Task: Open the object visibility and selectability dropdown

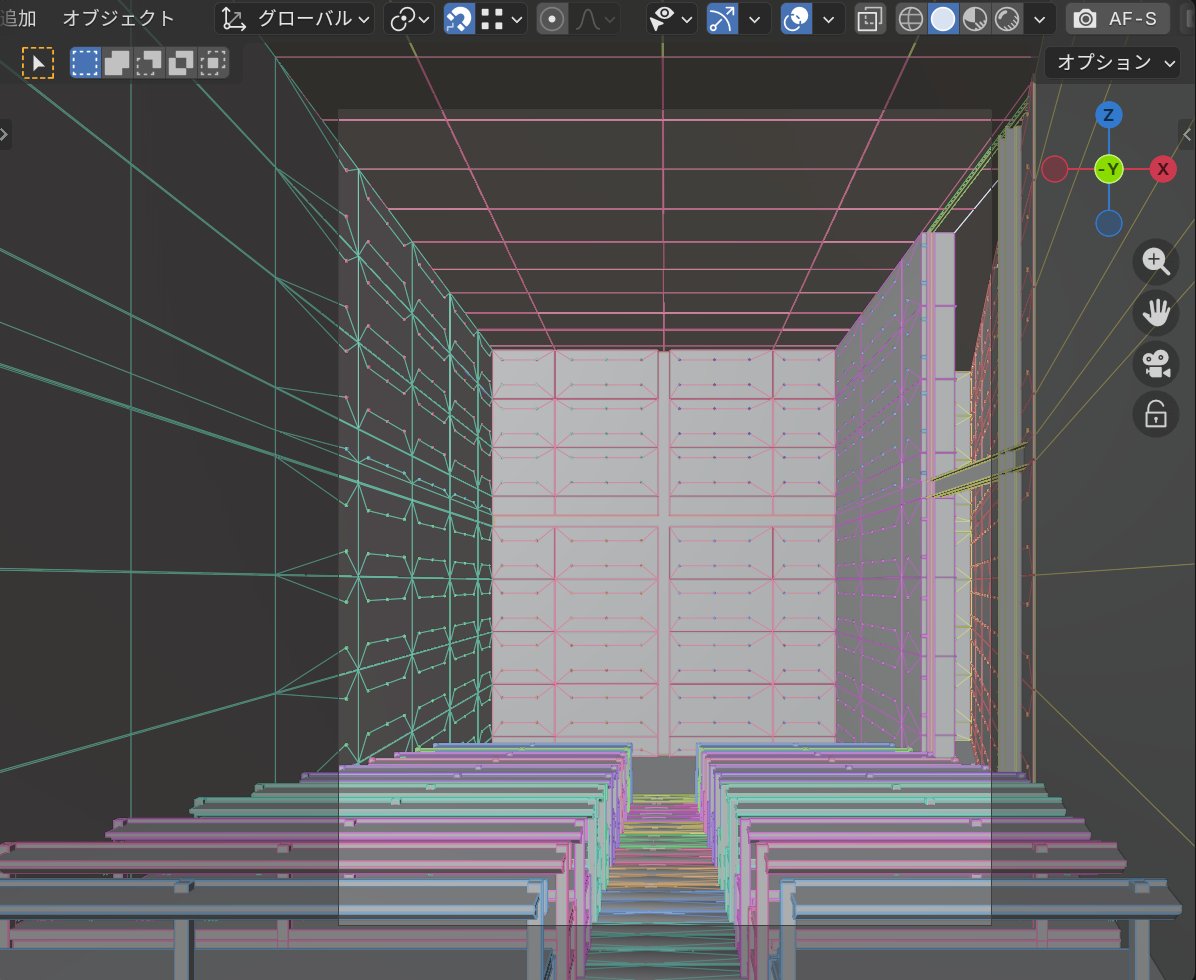Action: click(670, 19)
